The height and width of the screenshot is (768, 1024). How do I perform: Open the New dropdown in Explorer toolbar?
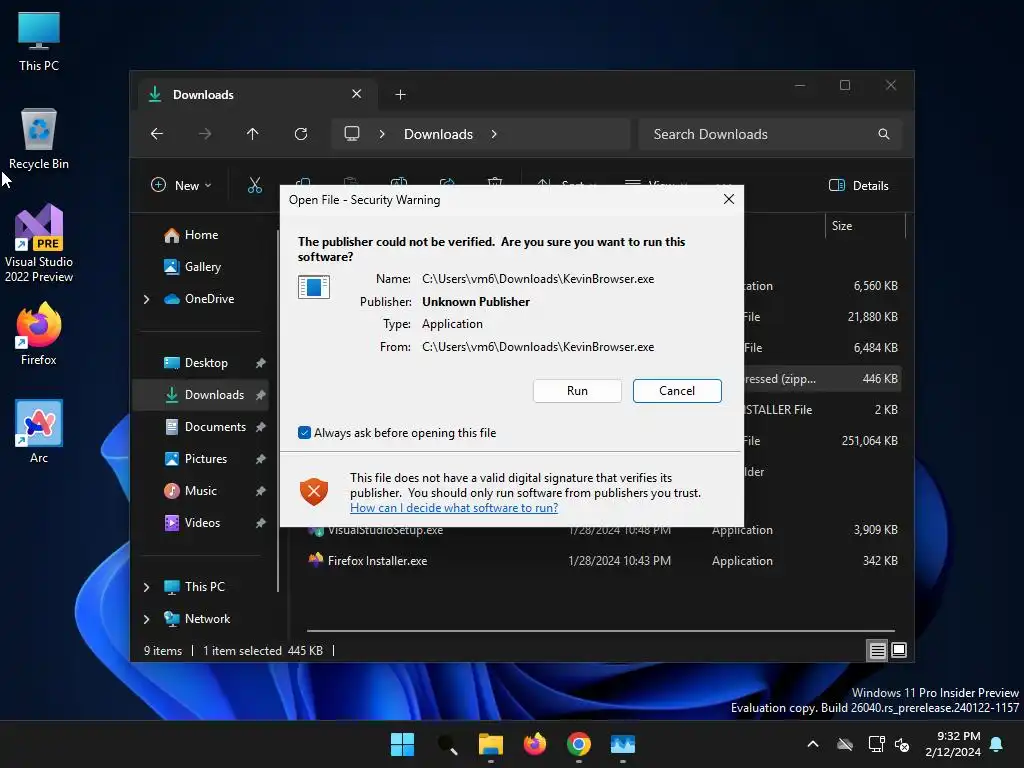click(181, 185)
